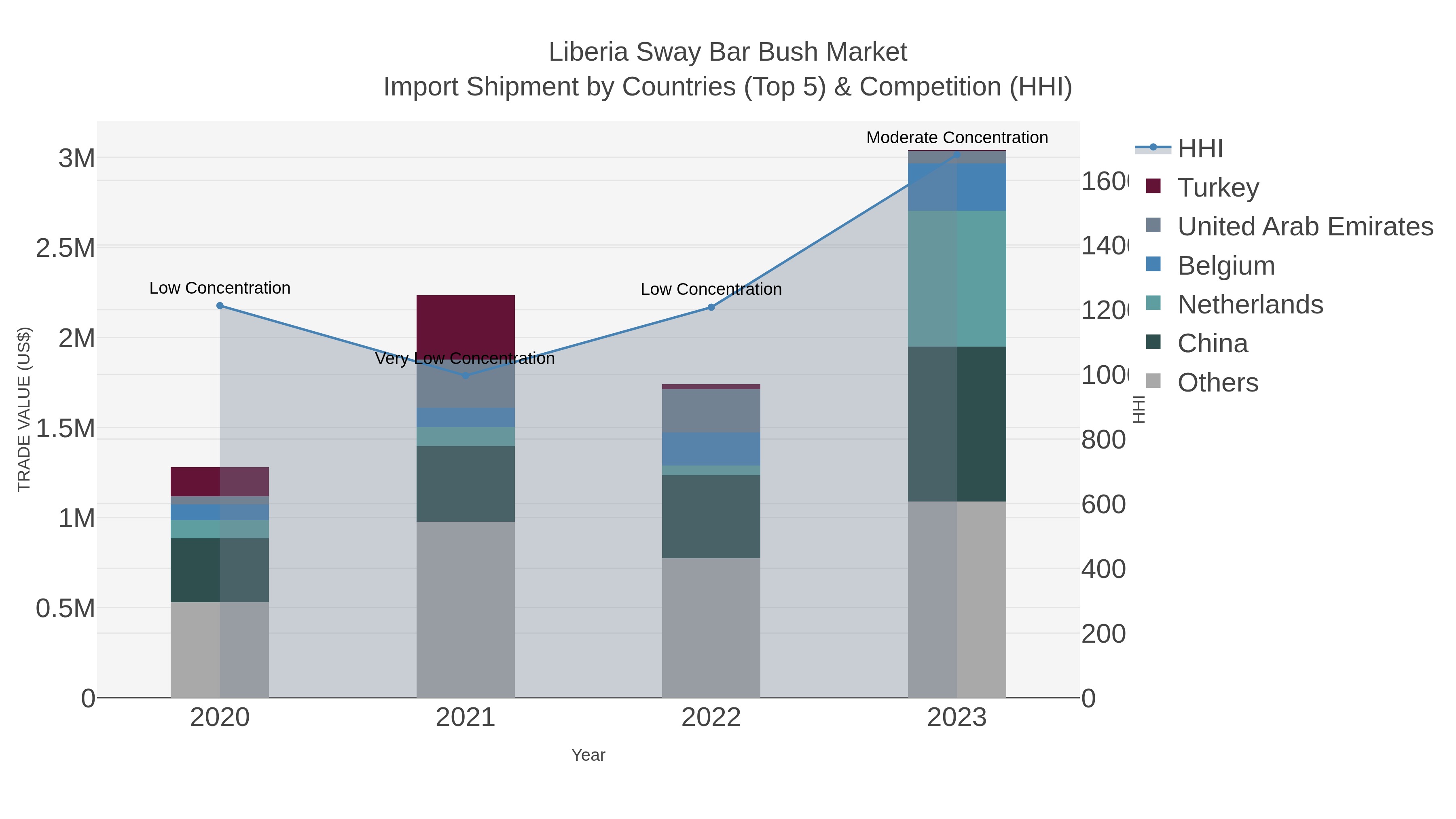Click the 2023 x-axis label
This screenshot has height=819, width=1456.
click(957, 718)
